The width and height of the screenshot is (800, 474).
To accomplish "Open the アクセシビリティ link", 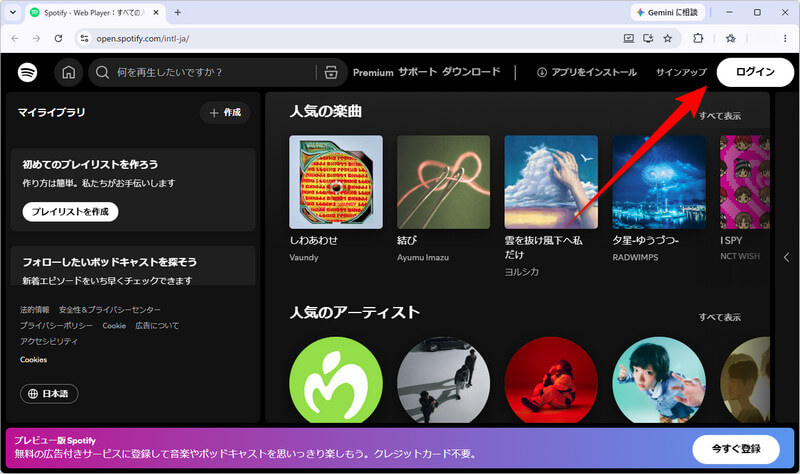I will pyautogui.click(x=49, y=341).
